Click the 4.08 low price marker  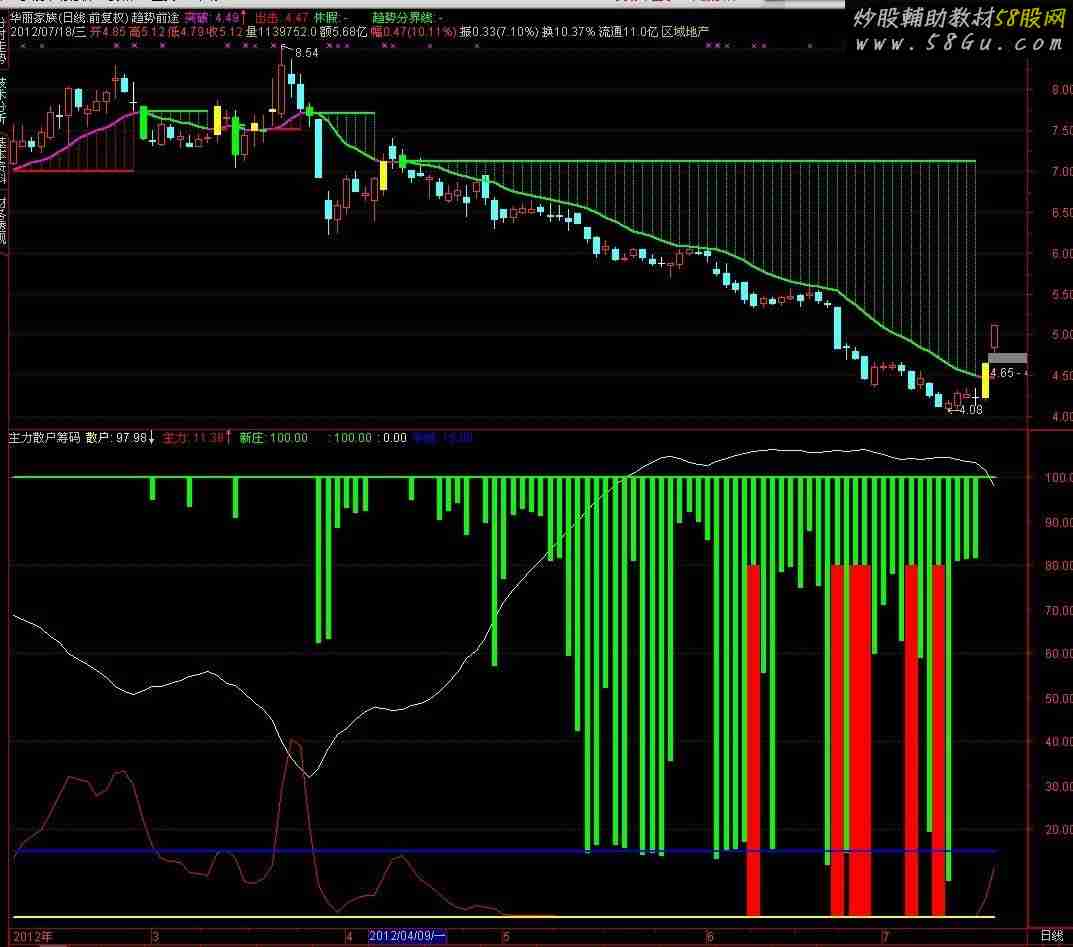point(968,409)
